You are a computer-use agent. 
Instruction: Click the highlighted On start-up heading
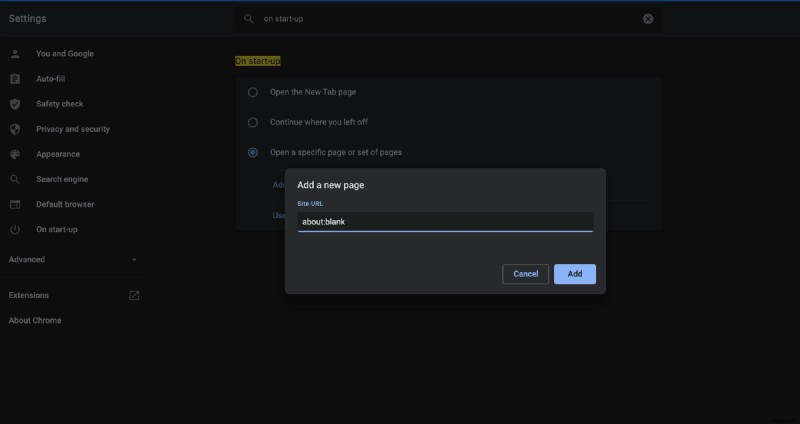pos(258,61)
